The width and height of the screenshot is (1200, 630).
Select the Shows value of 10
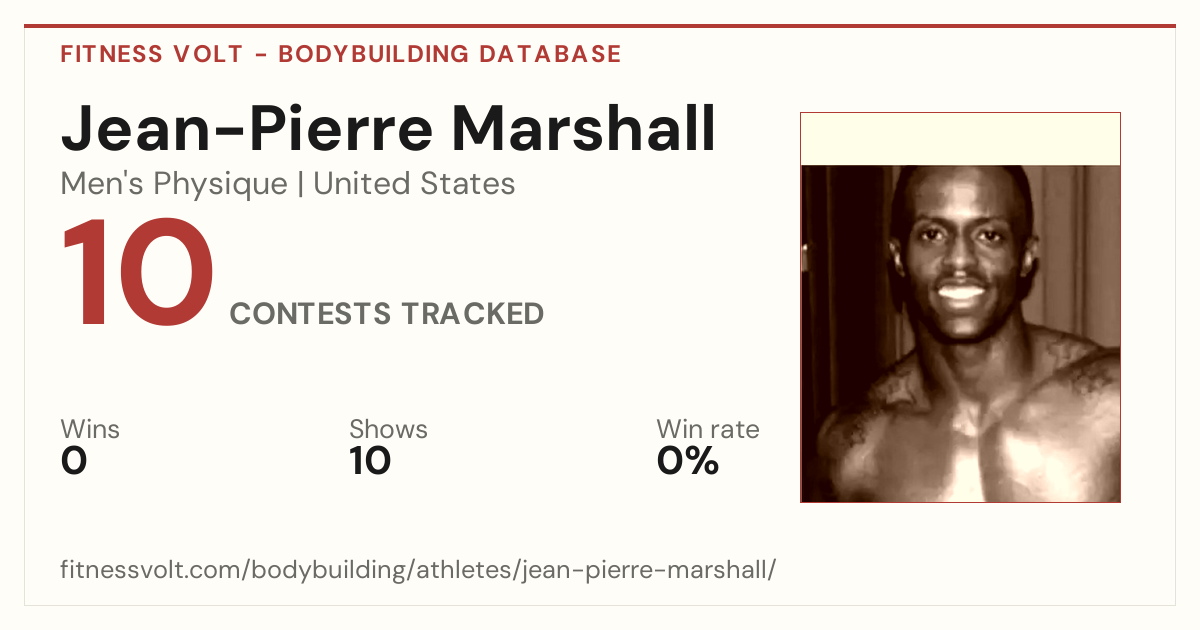(x=370, y=461)
